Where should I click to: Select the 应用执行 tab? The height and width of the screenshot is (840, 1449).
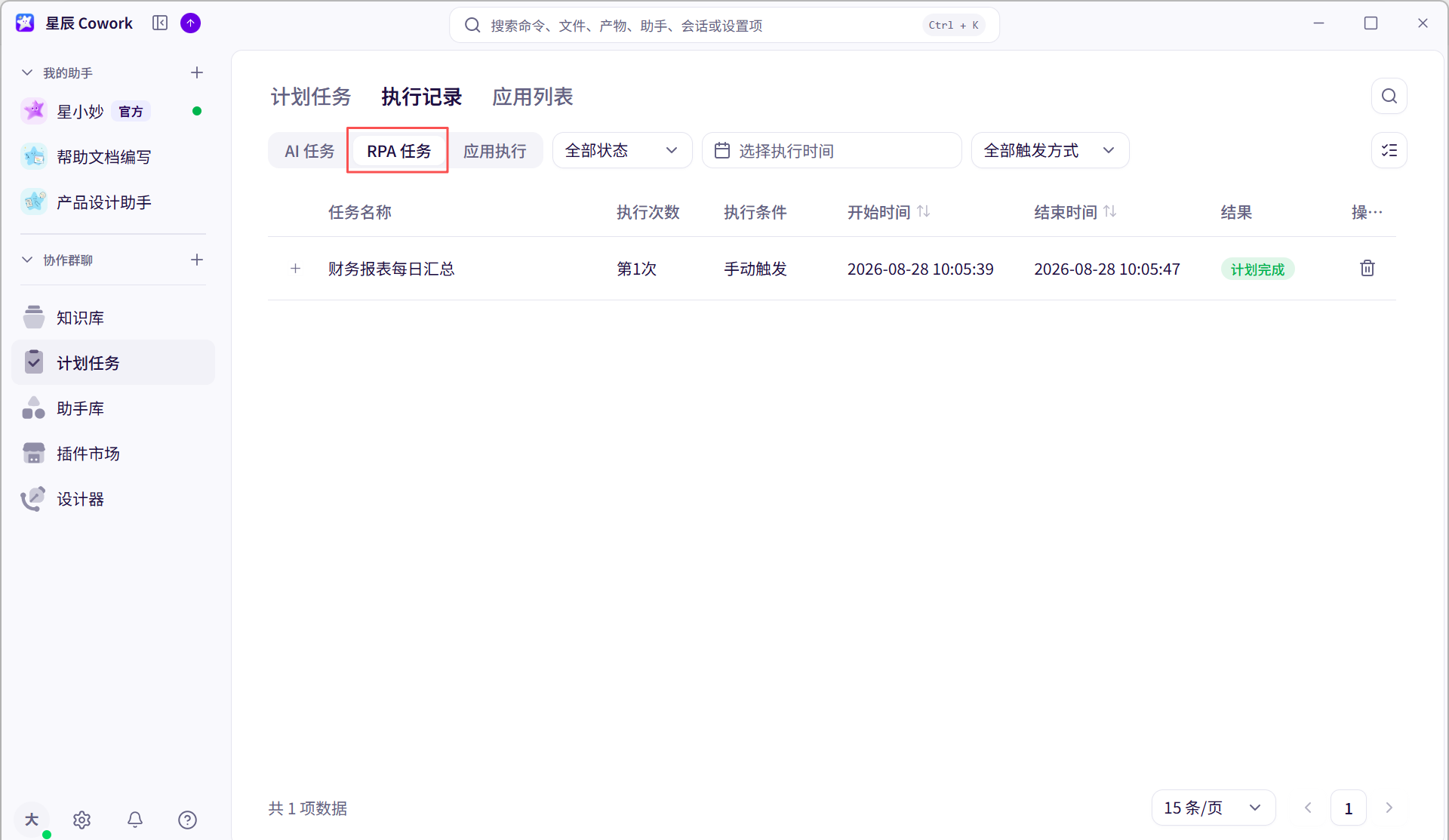(494, 151)
